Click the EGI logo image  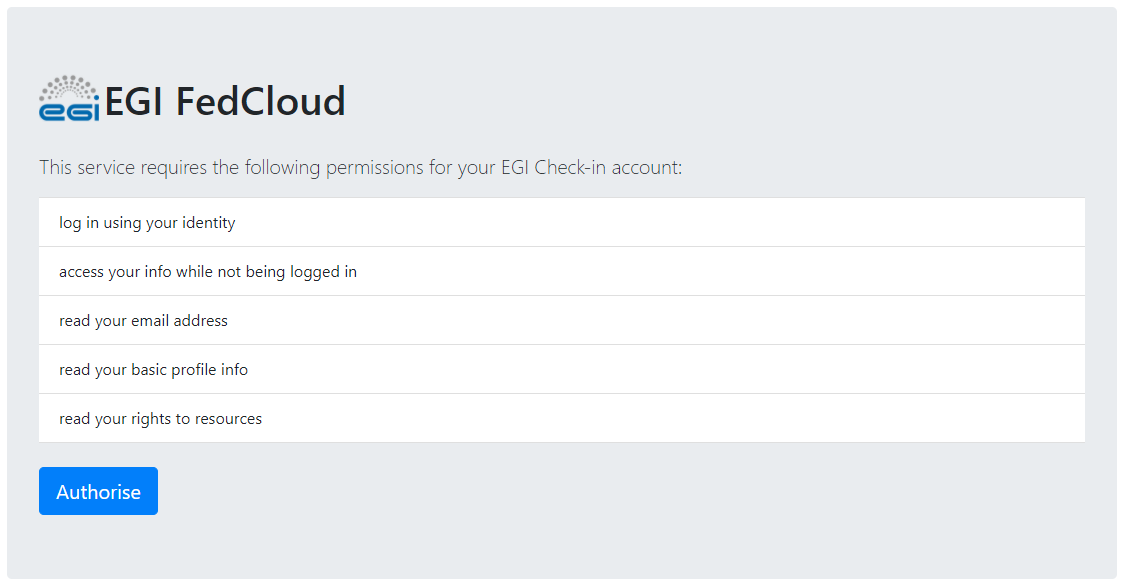(69, 98)
